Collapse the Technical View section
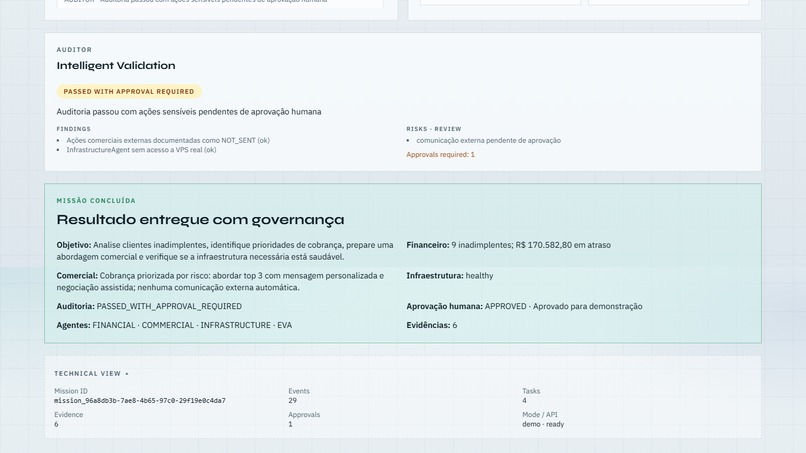Viewport: 806px width, 453px height. tap(91, 374)
